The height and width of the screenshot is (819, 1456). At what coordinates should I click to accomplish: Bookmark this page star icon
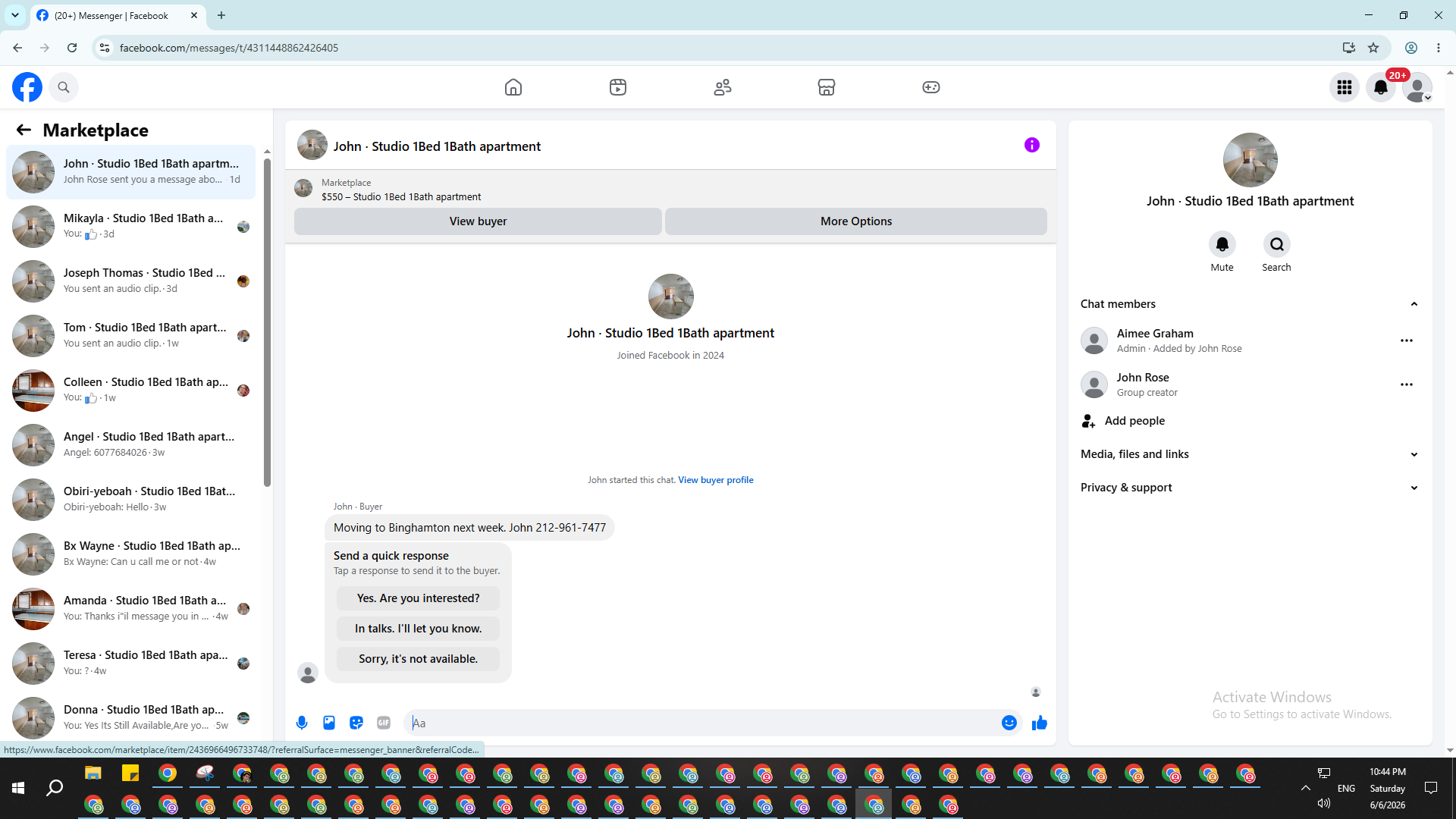click(1373, 48)
